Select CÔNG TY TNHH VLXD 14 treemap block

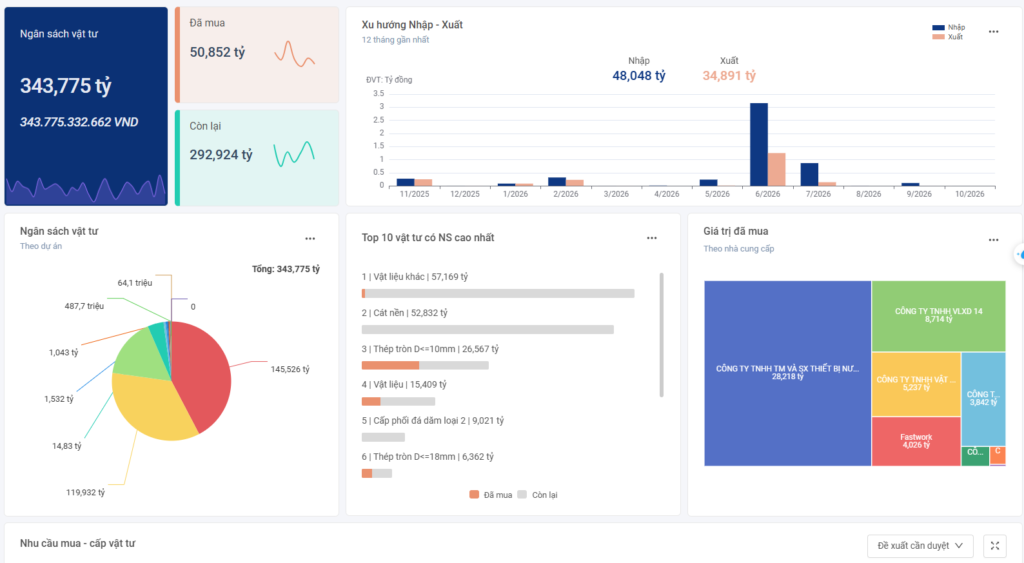(x=938, y=316)
